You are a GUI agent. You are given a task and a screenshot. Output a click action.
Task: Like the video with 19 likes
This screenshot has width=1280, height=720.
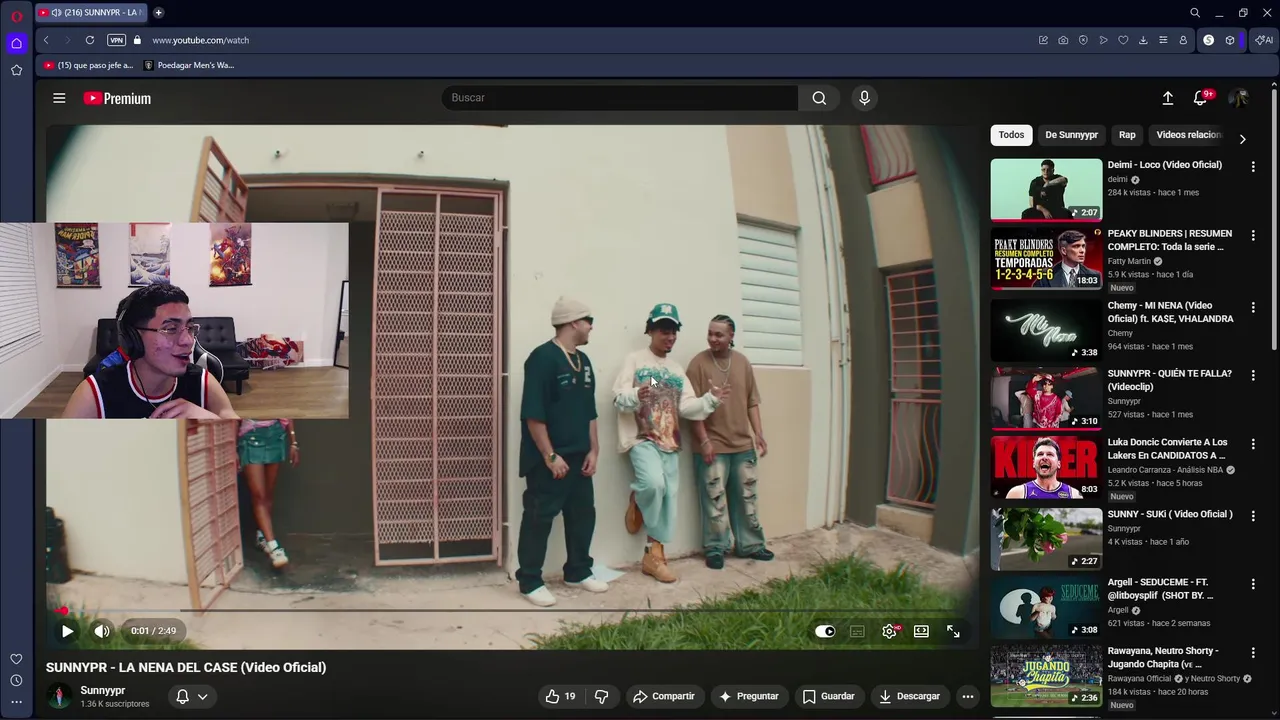pos(560,697)
